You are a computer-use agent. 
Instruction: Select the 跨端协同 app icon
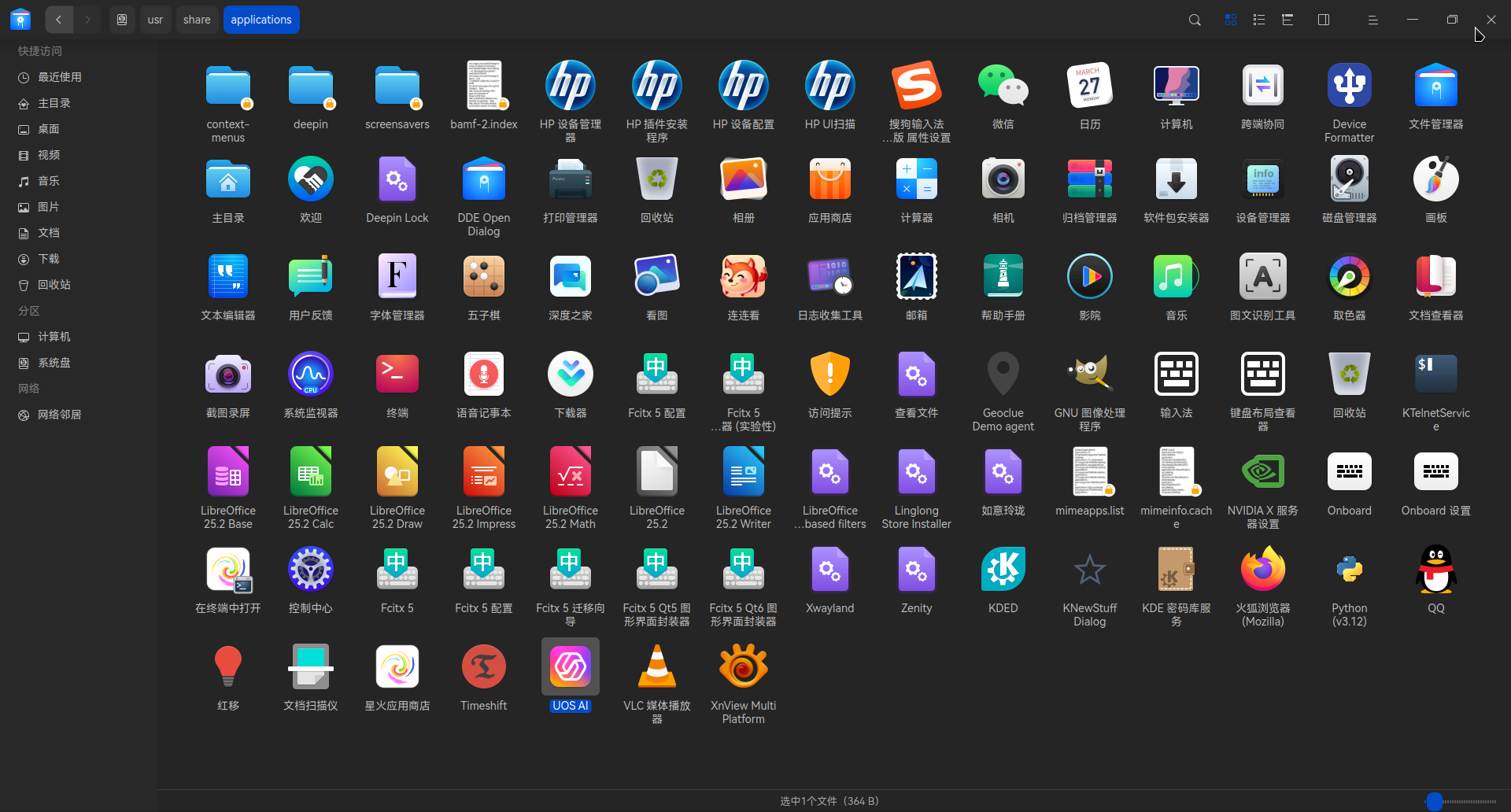1262,85
